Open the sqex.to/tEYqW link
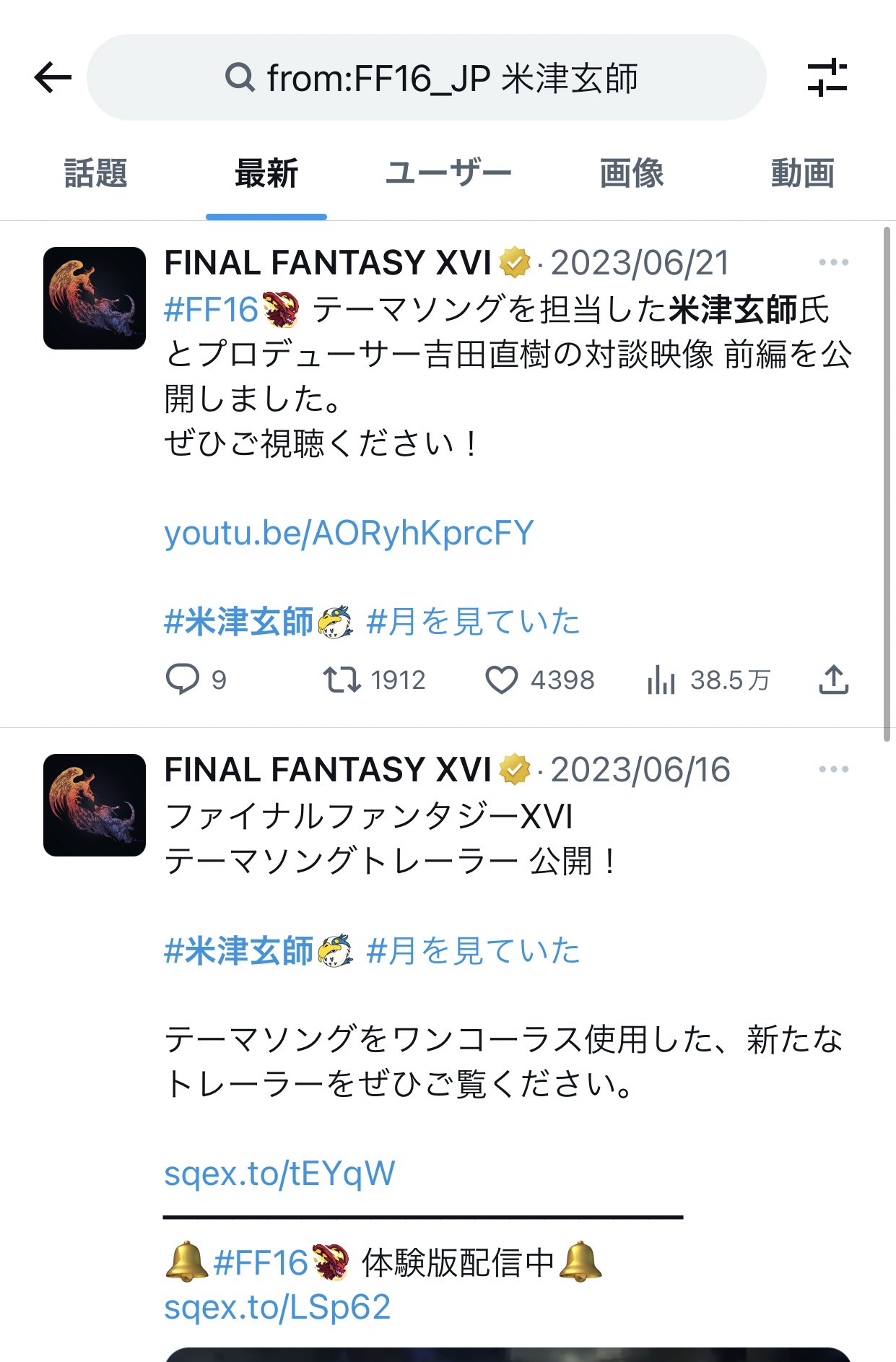This screenshot has width=896, height=1362. pos(279,1173)
